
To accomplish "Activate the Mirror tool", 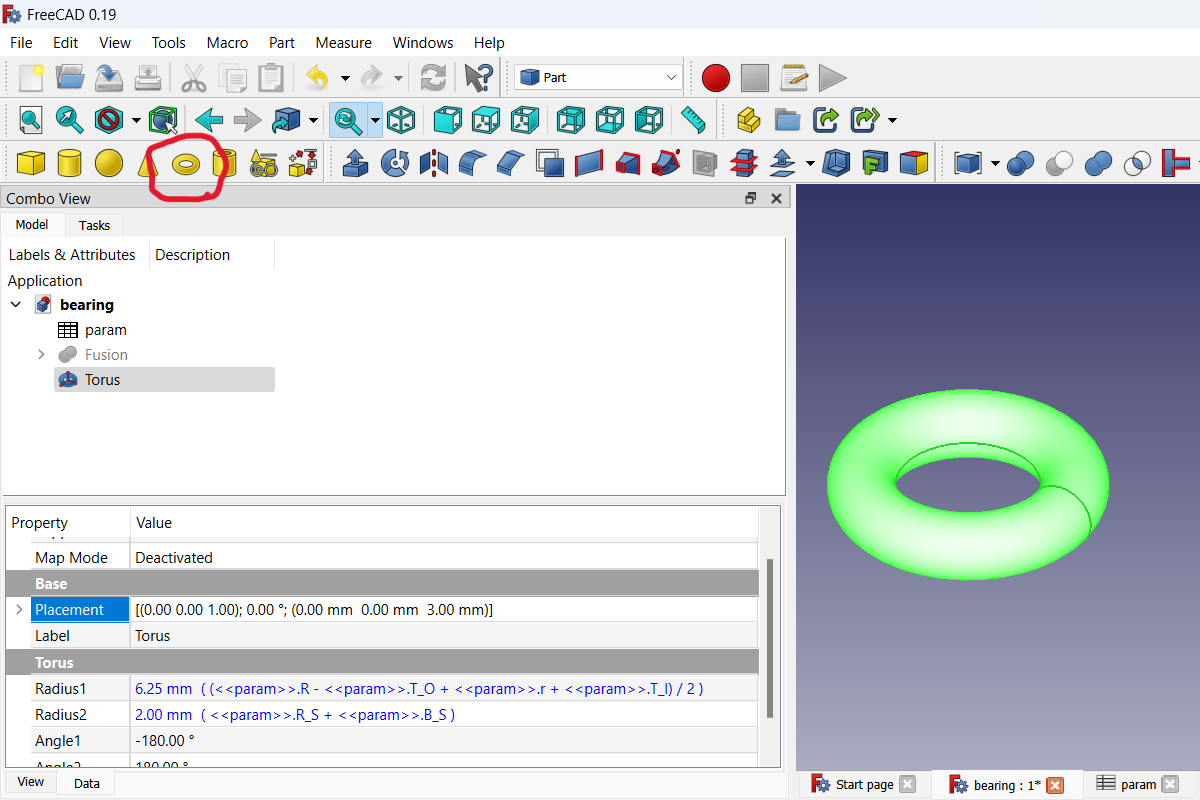I will tap(433, 163).
